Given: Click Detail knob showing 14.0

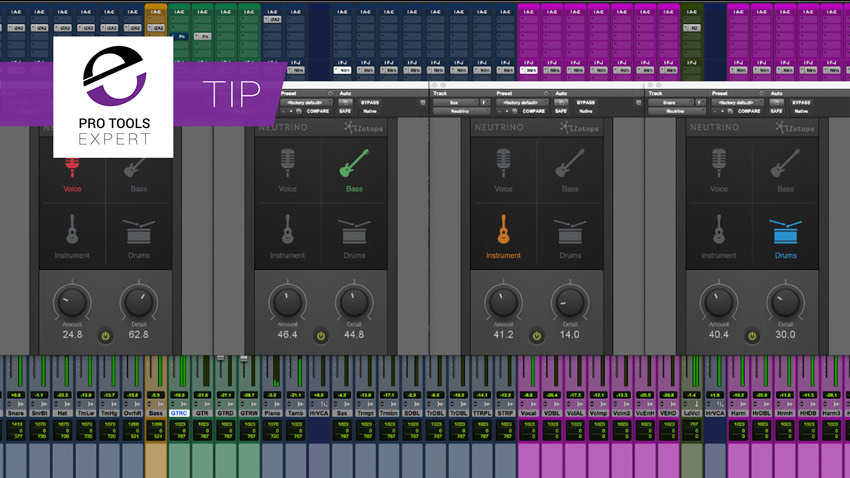Looking at the screenshot, I should coord(570,302).
